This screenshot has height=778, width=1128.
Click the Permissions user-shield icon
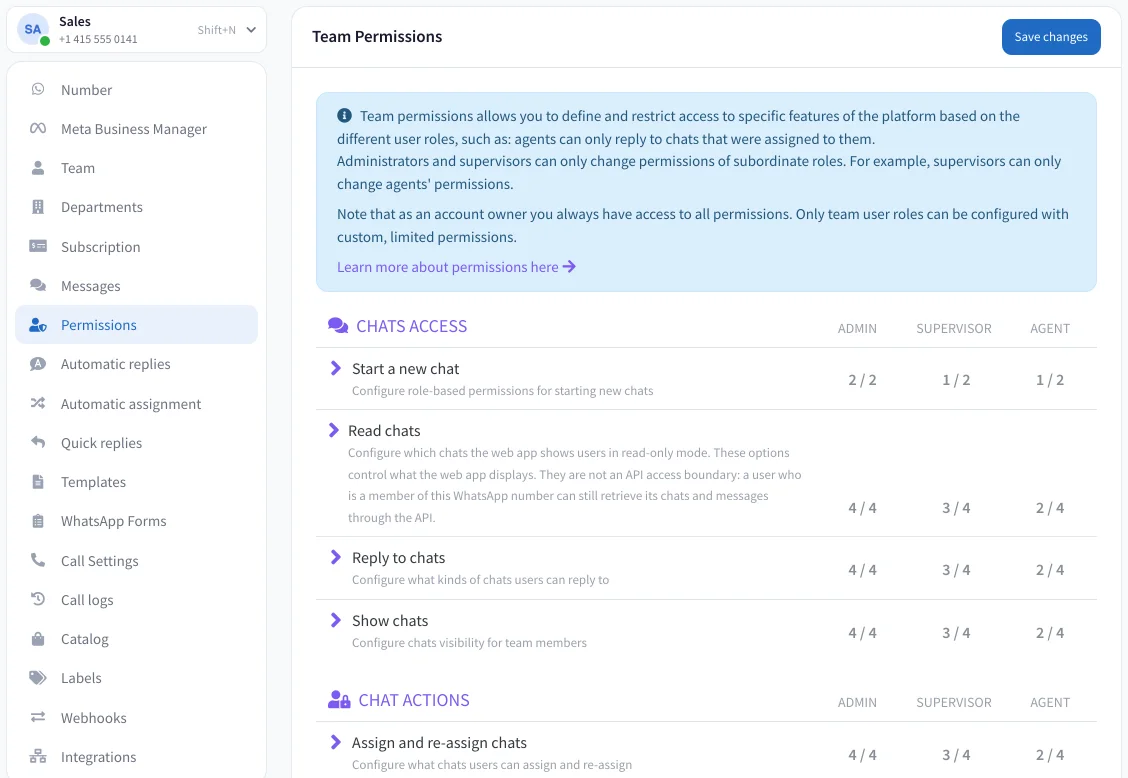37,325
